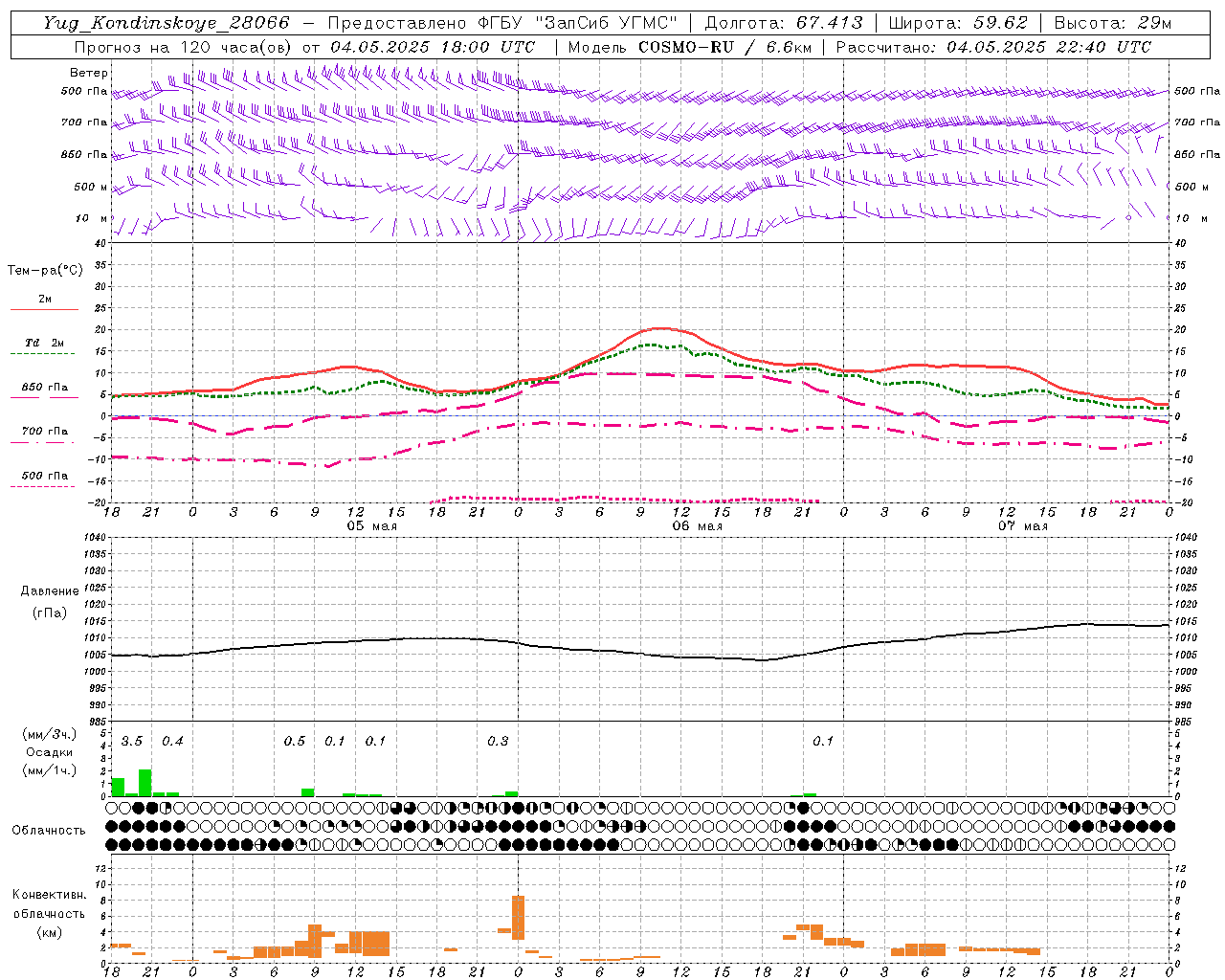Viewport: 1225px width, 980px height.
Task: Click the 'Td 2м' dew point legend entry
Action: coord(45,343)
